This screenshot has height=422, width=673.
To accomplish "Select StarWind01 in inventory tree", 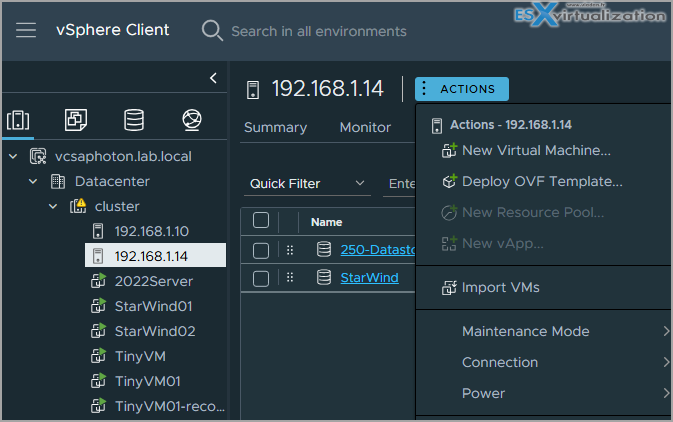I will pos(153,306).
